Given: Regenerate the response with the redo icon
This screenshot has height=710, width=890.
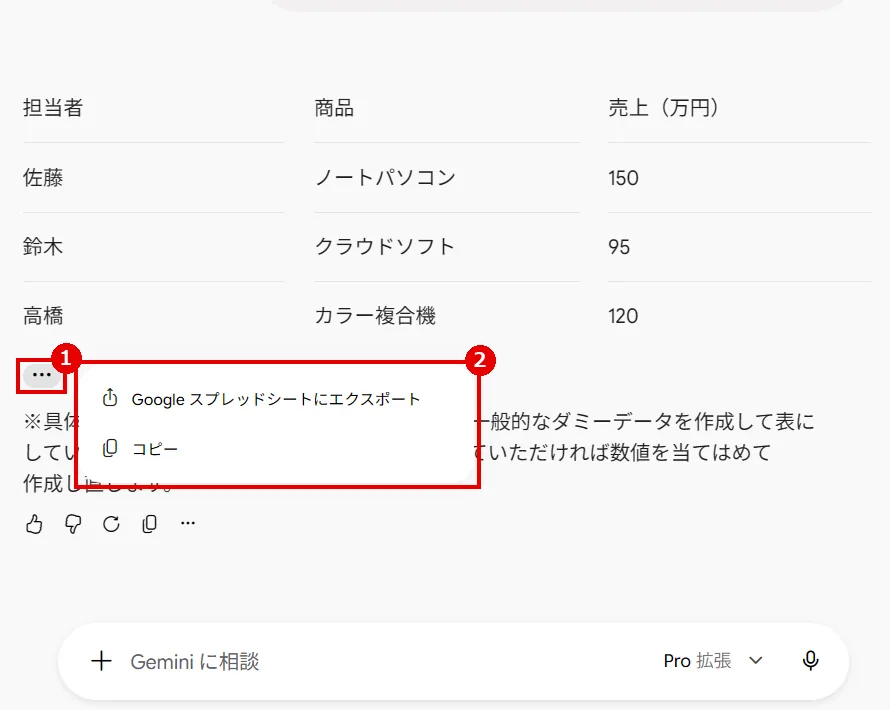Looking at the screenshot, I should [x=111, y=524].
